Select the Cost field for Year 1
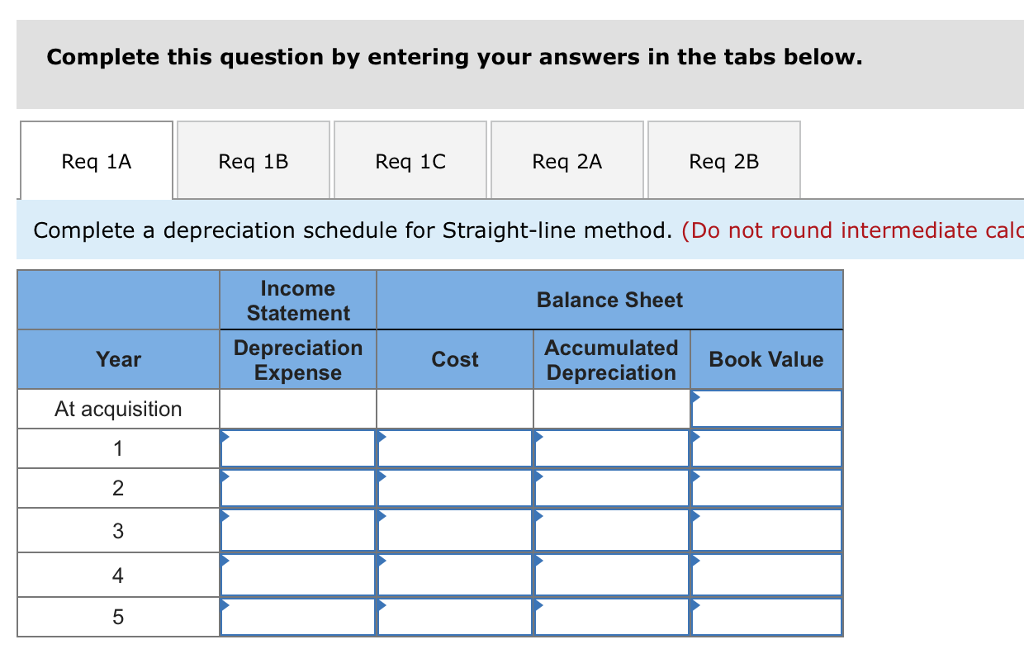The image size is (1024, 649). tap(455, 449)
